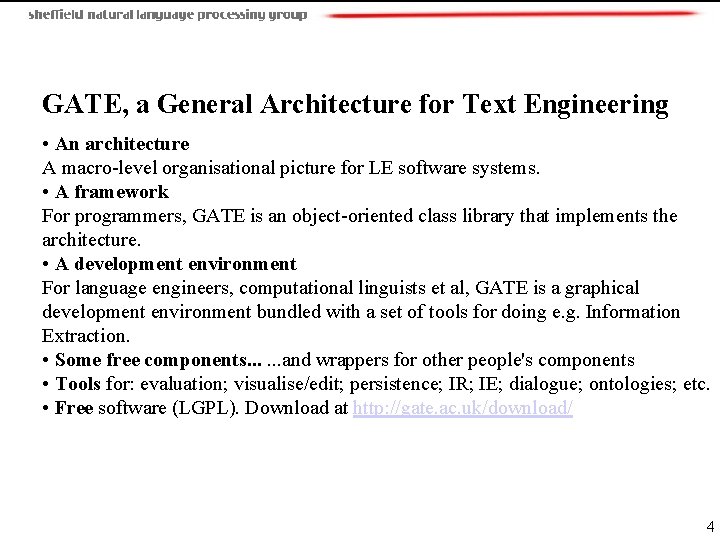Click the text 'For programmers, GATE is an object-oriented class library'

pyautogui.click(x=278, y=216)
